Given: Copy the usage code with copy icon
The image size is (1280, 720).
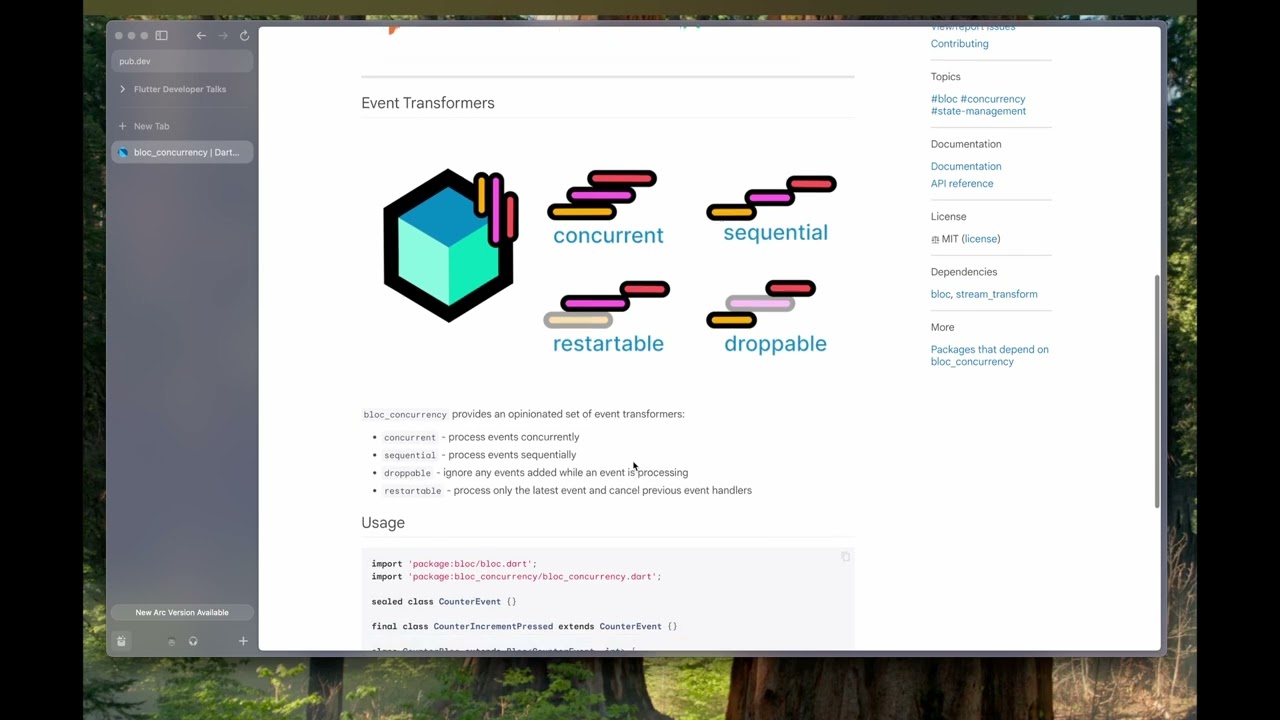Looking at the screenshot, I should (845, 557).
